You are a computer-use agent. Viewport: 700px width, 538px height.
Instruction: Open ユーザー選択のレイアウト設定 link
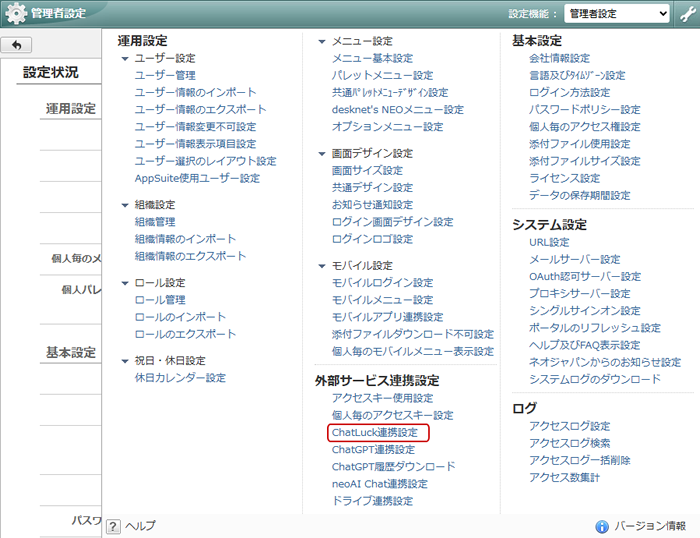pos(205,161)
